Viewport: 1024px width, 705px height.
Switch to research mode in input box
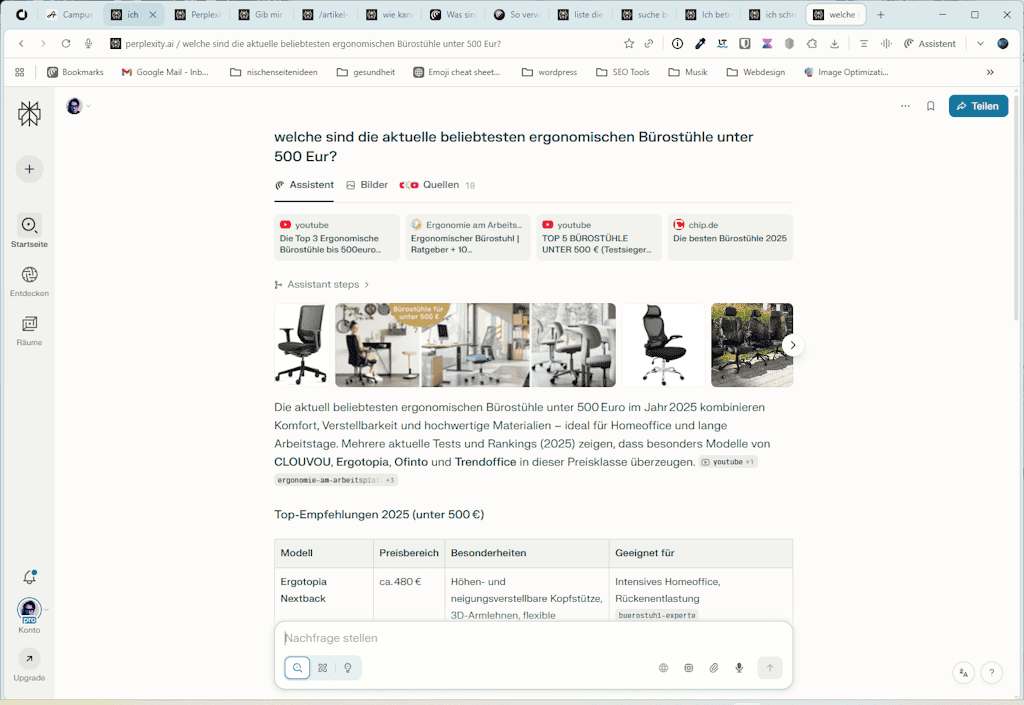[x=322, y=668]
